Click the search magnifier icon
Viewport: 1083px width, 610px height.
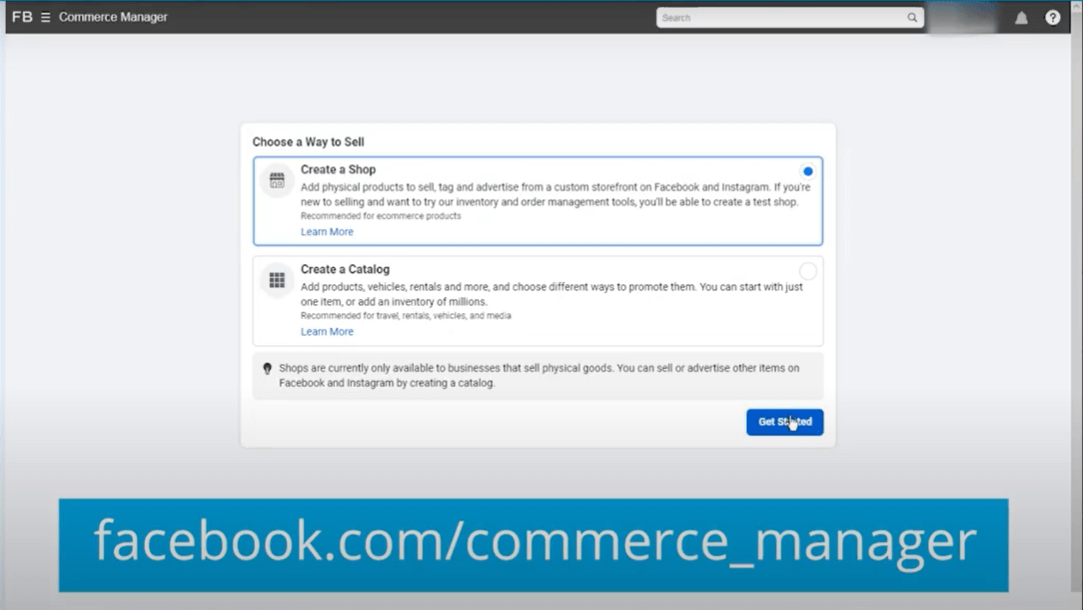(912, 18)
